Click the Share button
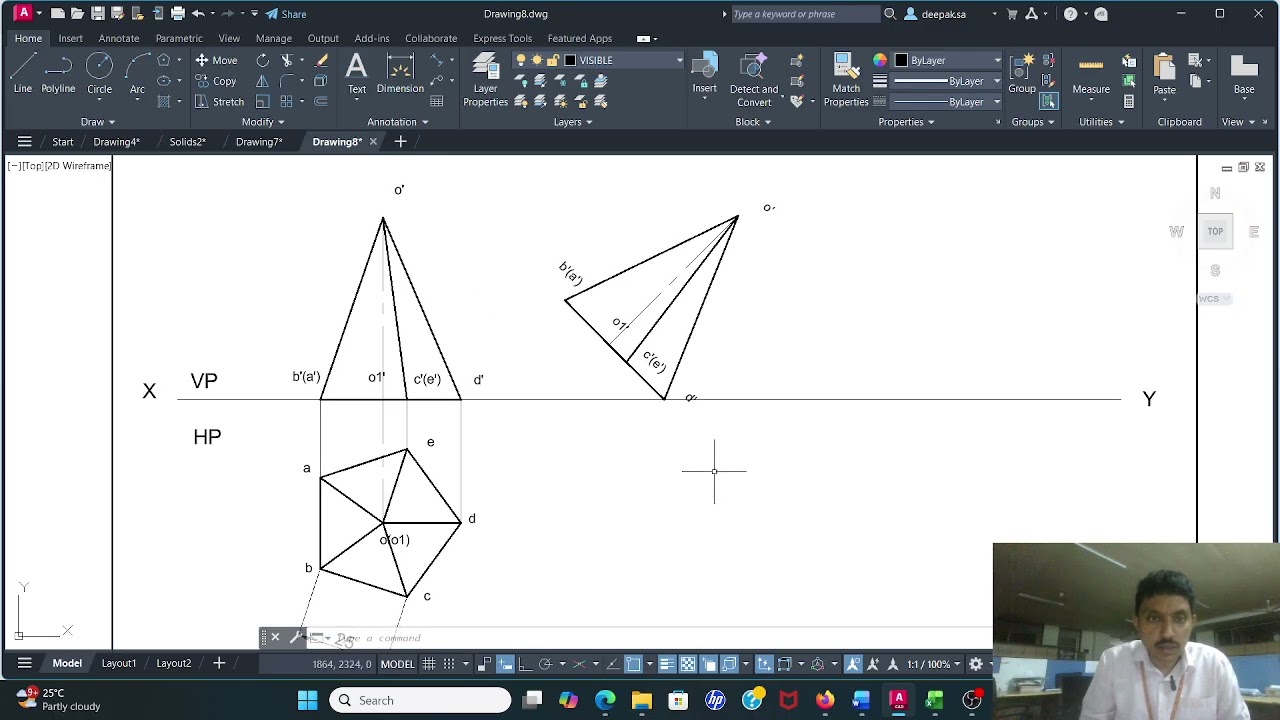1280x720 pixels. 286,14
